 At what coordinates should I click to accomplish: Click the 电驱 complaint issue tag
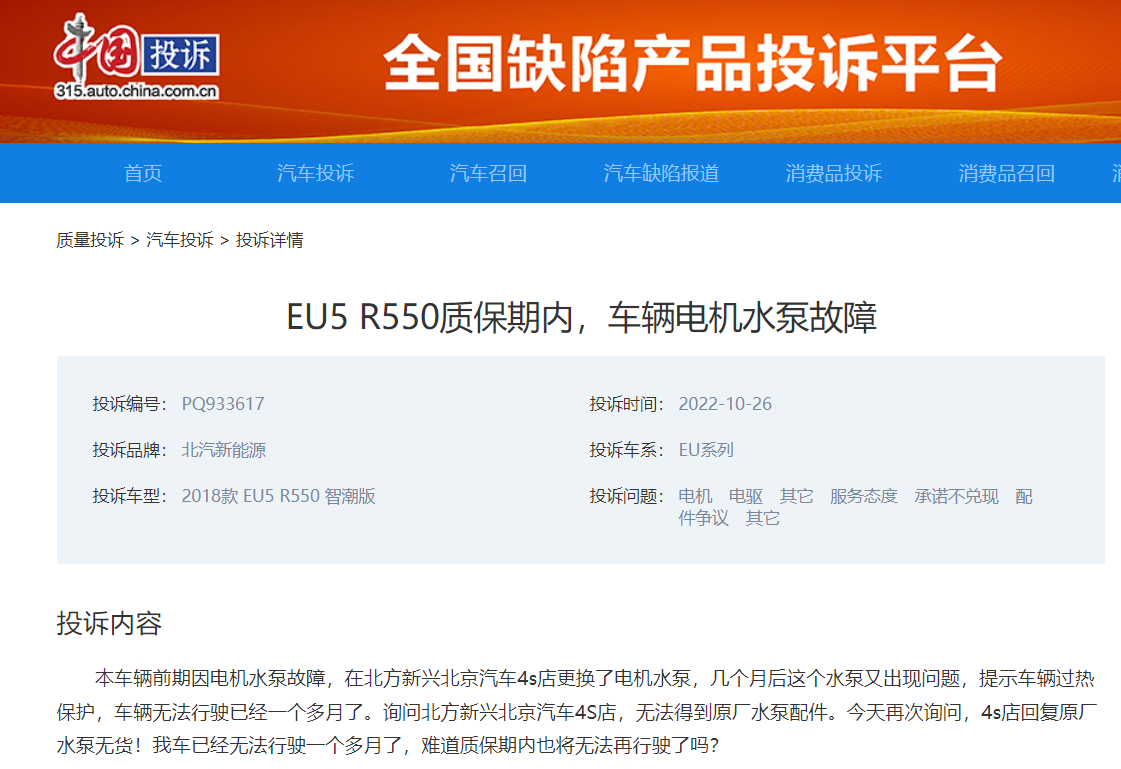coord(746,496)
